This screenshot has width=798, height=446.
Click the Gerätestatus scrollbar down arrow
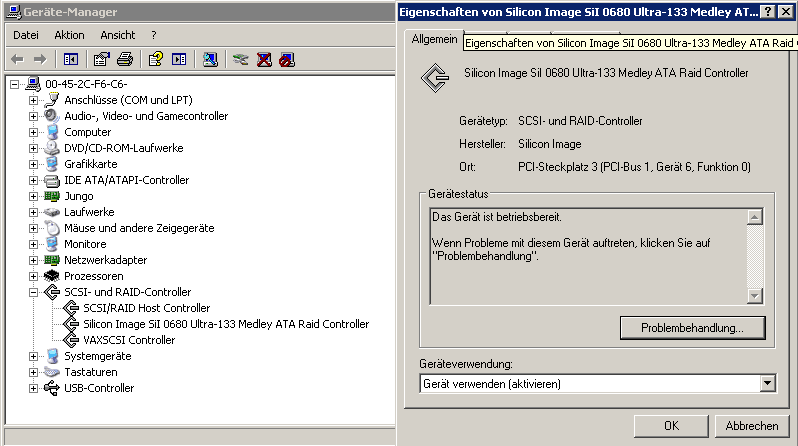[755, 296]
